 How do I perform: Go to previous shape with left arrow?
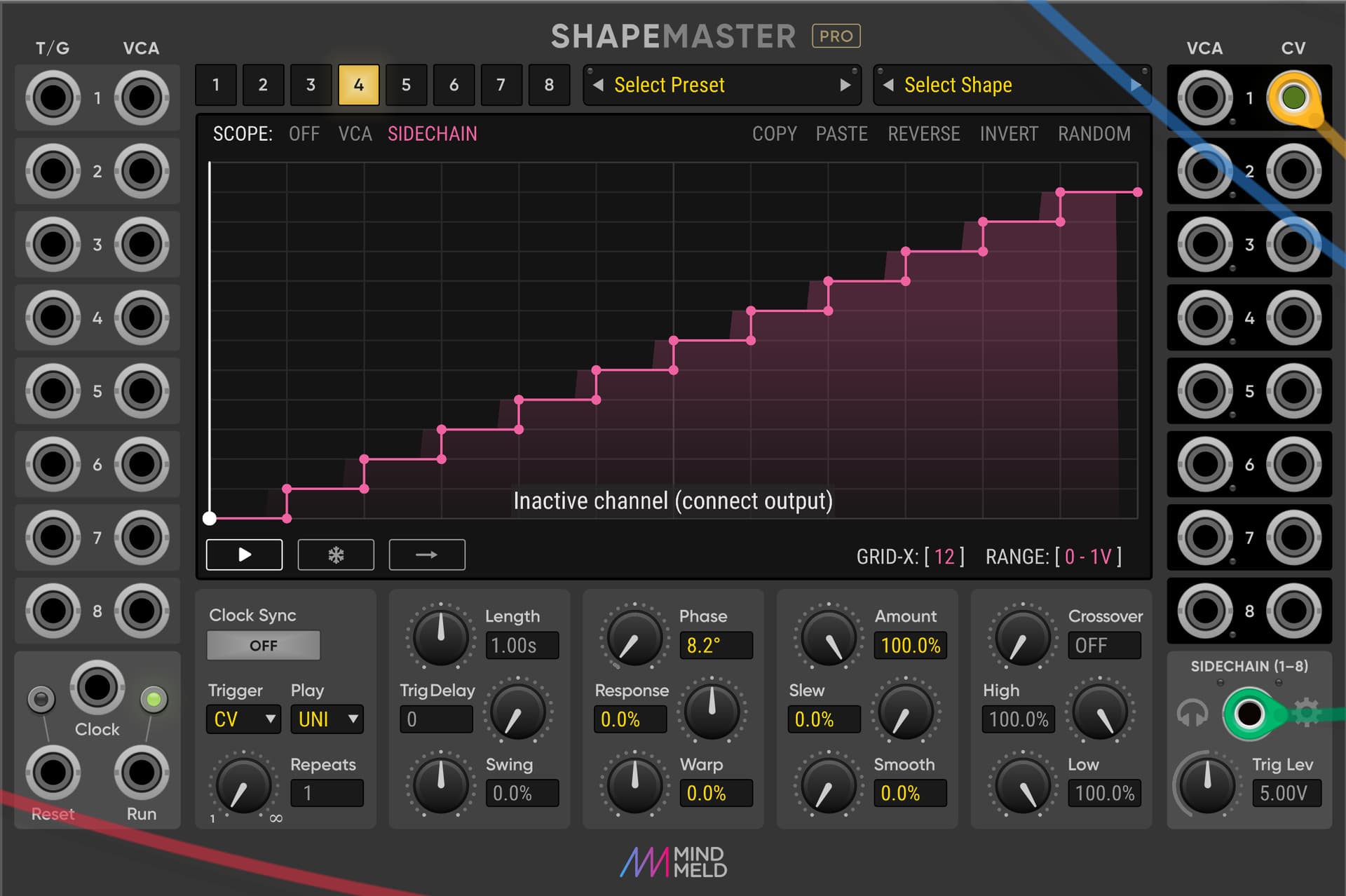tap(888, 85)
